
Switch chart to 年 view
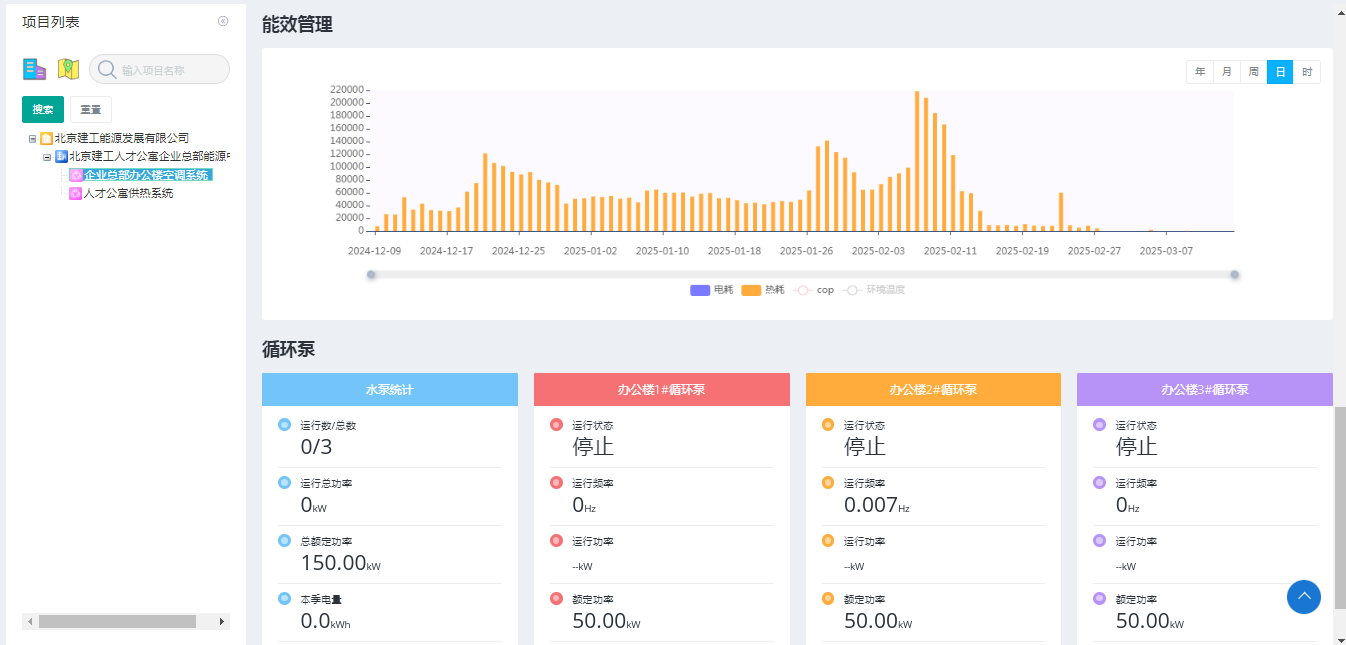click(1200, 72)
